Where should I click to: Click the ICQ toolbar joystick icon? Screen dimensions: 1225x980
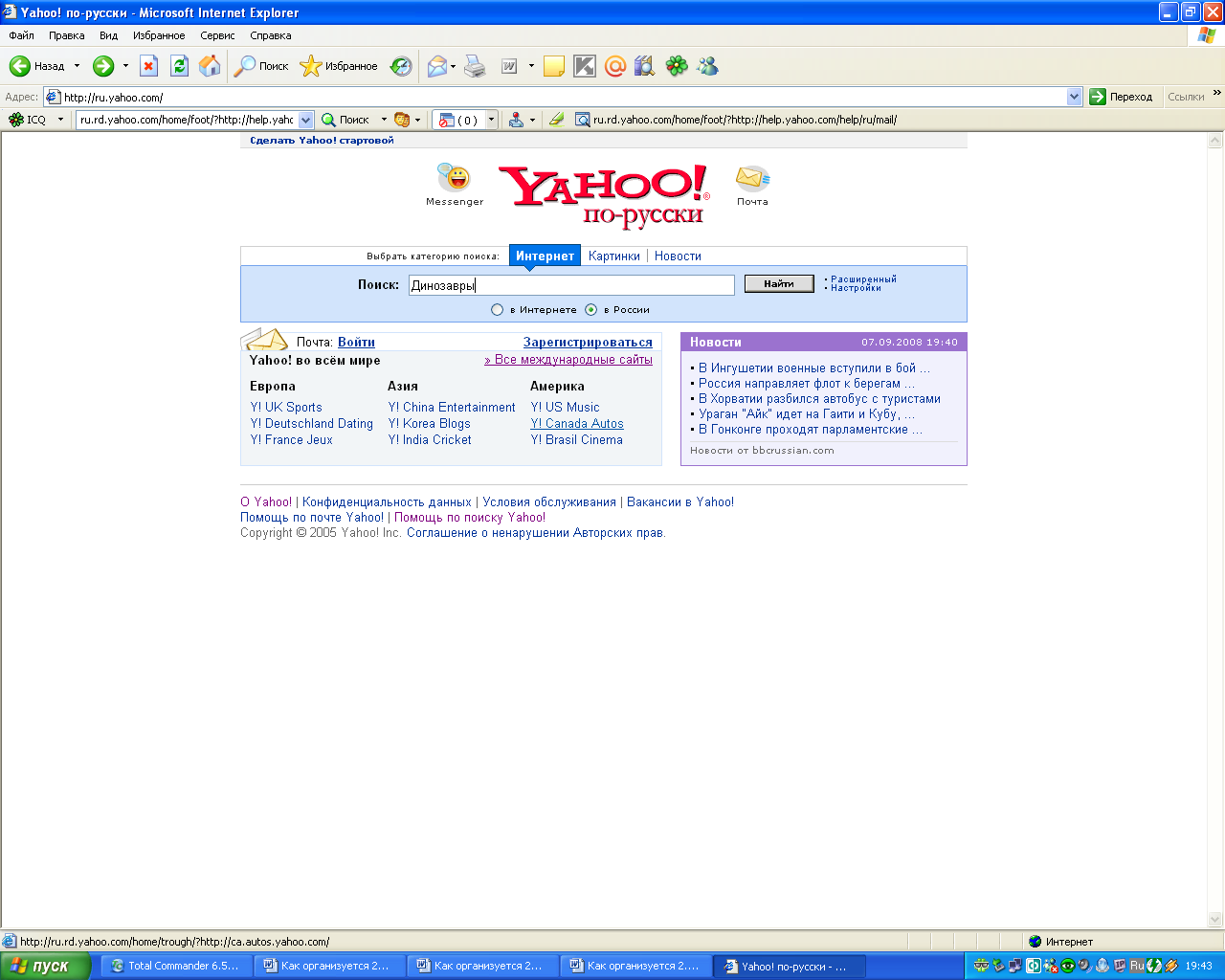(516, 120)
